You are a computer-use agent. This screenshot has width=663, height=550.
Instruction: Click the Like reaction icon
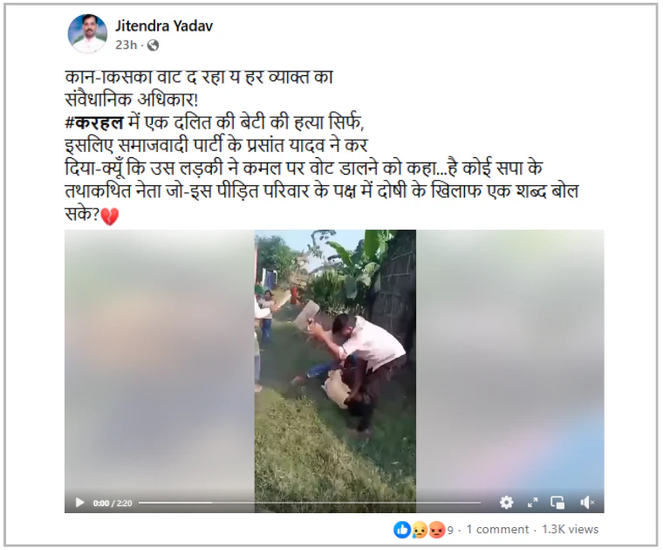tap(402, 529)
